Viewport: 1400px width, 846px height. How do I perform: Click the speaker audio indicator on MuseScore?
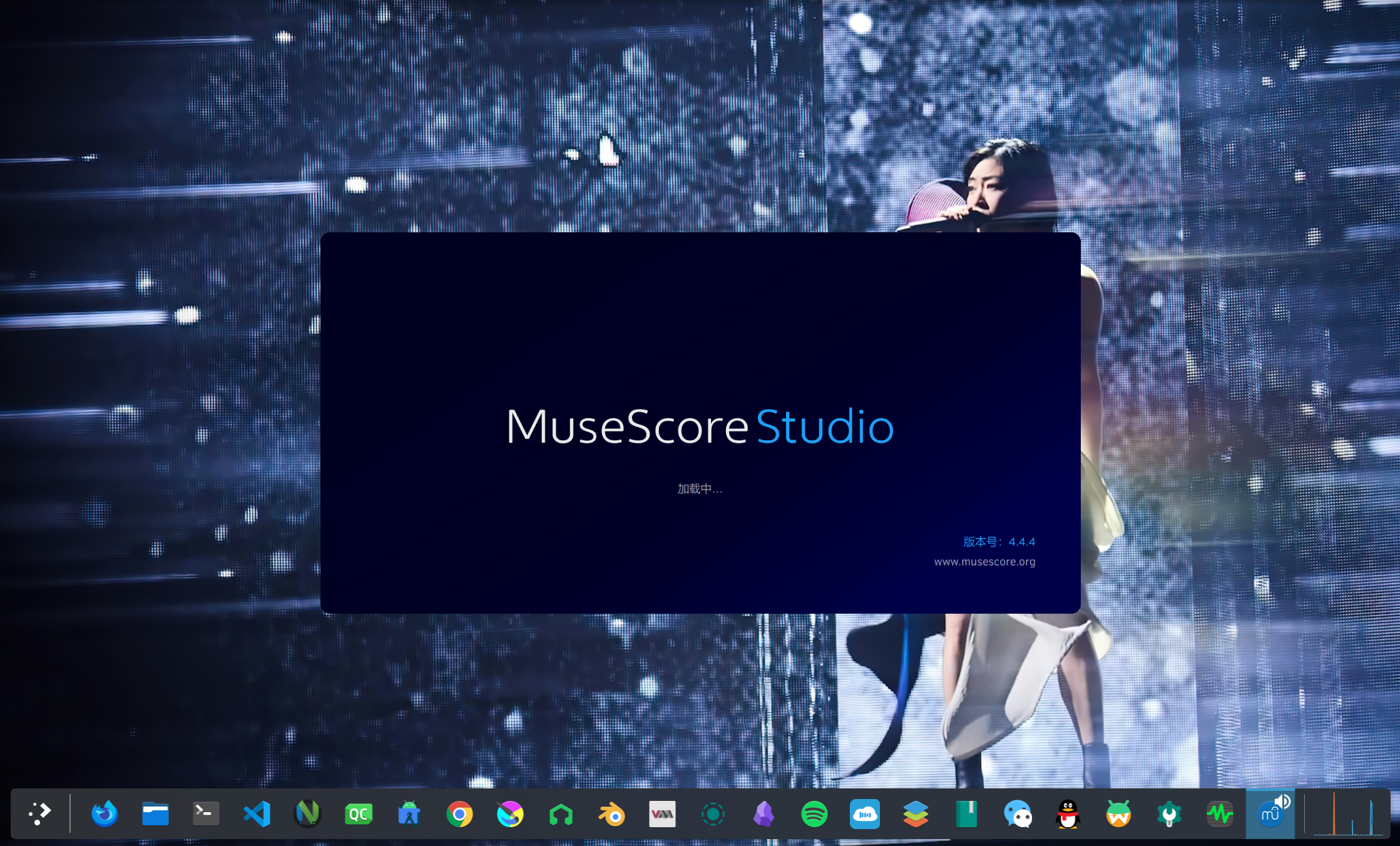point(1282,801)
